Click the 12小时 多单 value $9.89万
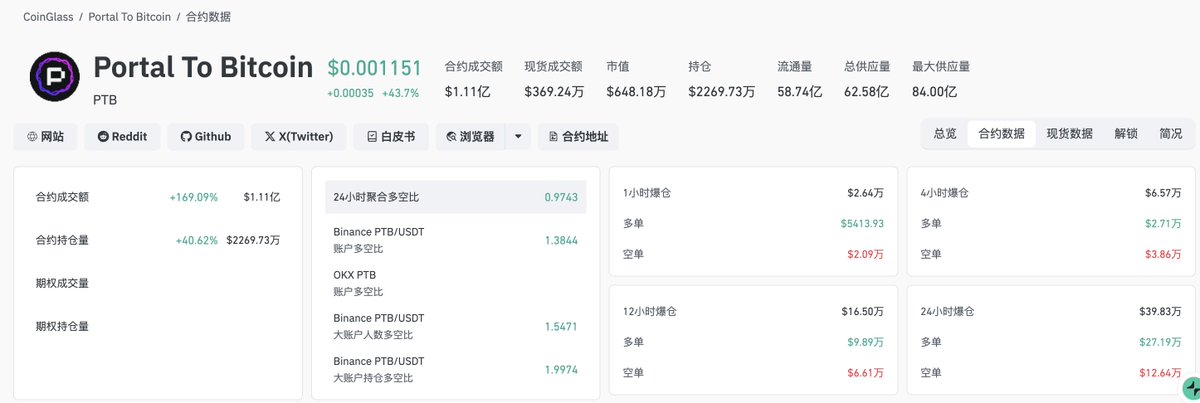1200x403 pixels. 865,342
